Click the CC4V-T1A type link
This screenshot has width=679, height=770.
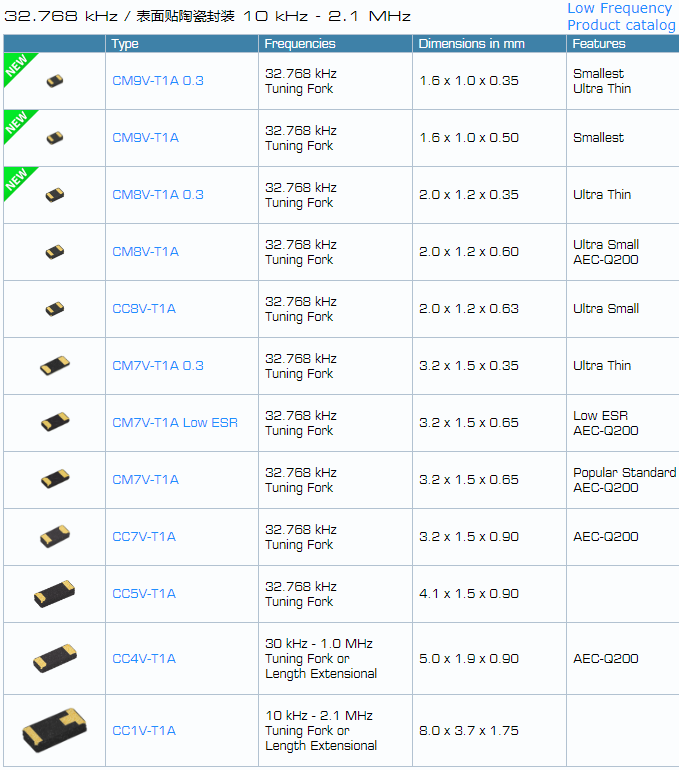(143, 659)
